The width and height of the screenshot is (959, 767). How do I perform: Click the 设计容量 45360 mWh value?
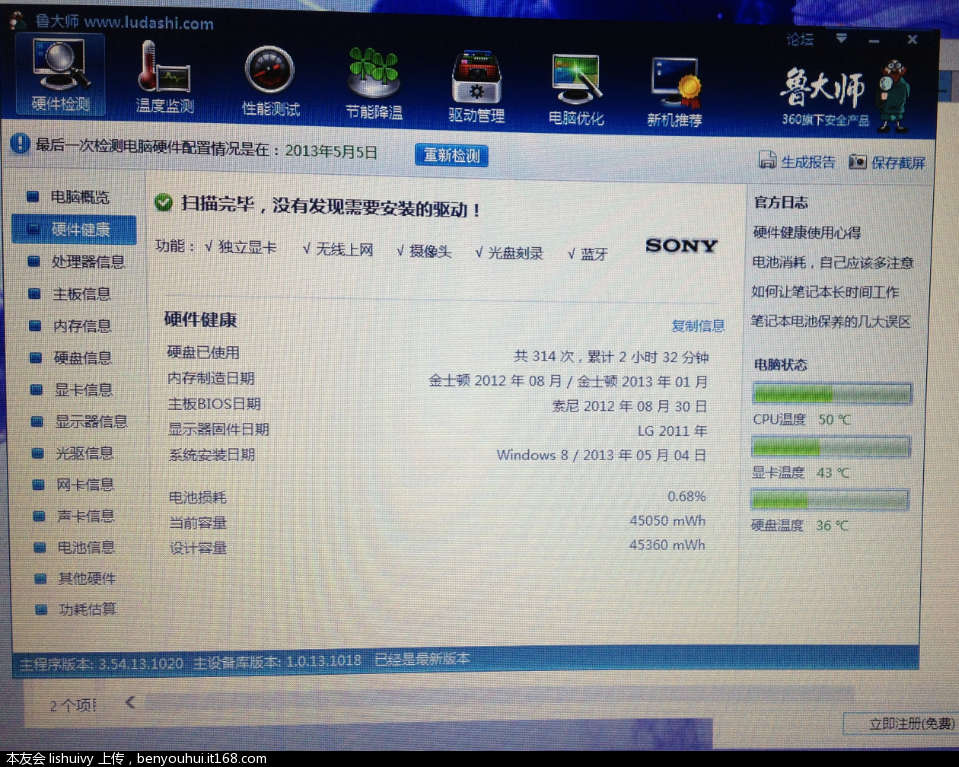(x=667, y=545)
